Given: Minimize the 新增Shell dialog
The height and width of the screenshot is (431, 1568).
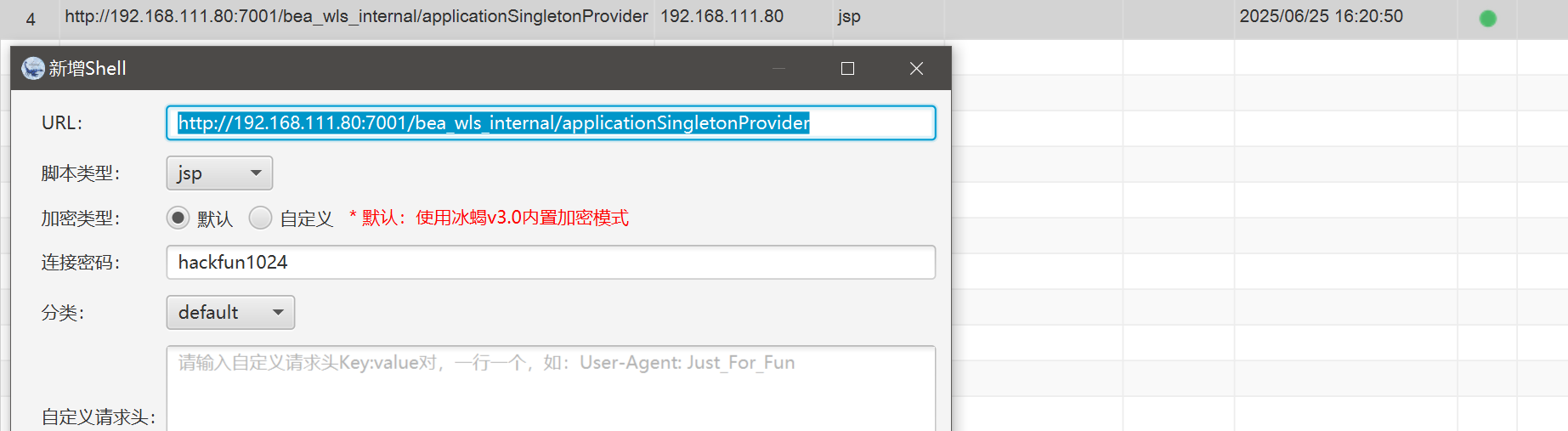Looking at the screenshot, I should [x=778, y=68].
